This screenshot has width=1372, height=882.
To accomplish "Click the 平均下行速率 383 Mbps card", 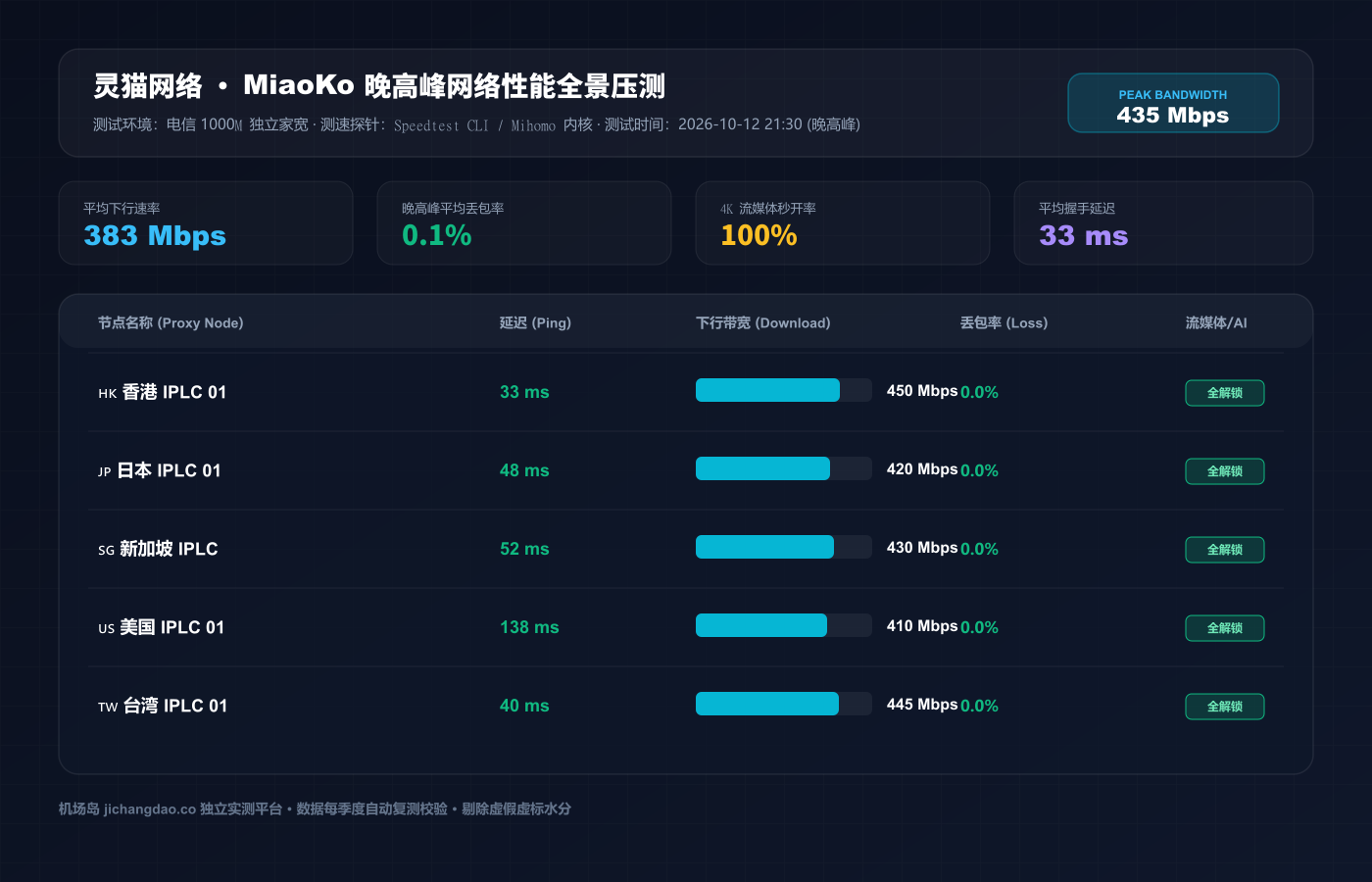I will point(206,222).
